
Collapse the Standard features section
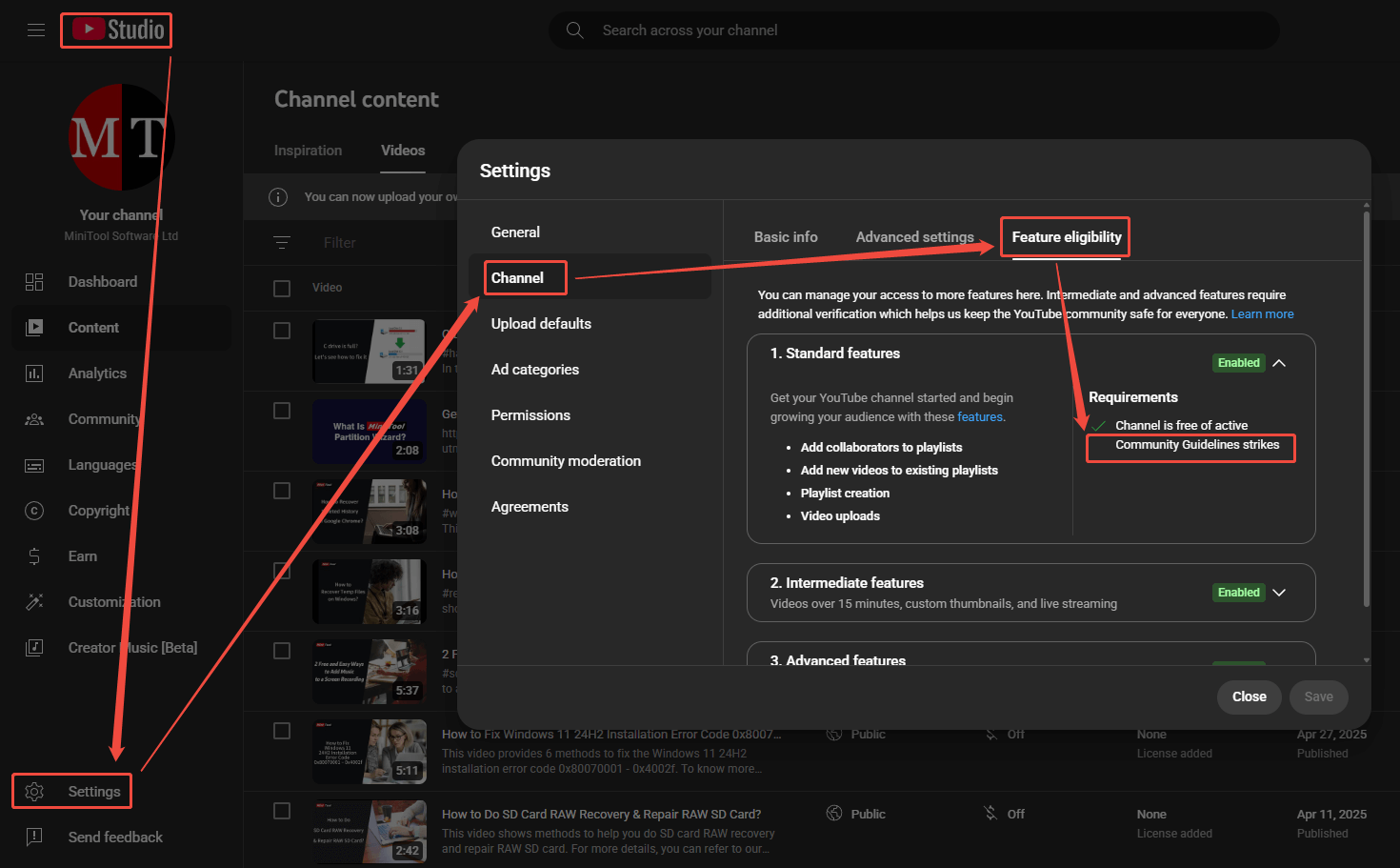click(1279, 362)
